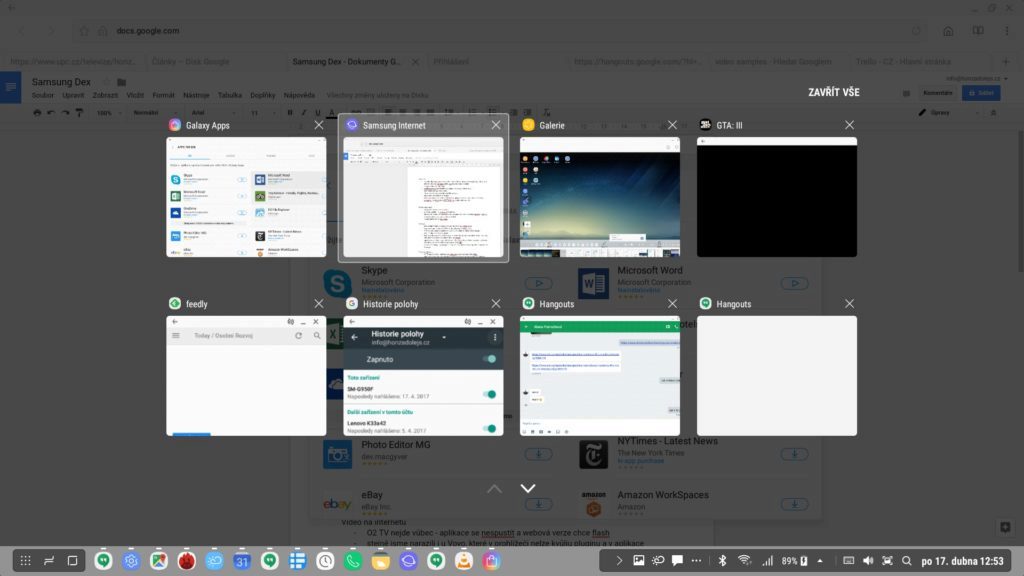Close the feedly window card
This screenshot has height=576, width=1024.
(x=318, y=304)
